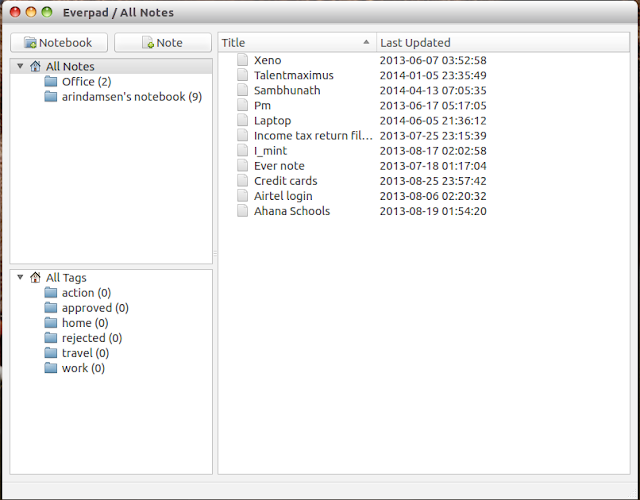Click the Xeno note page icon

242,60
